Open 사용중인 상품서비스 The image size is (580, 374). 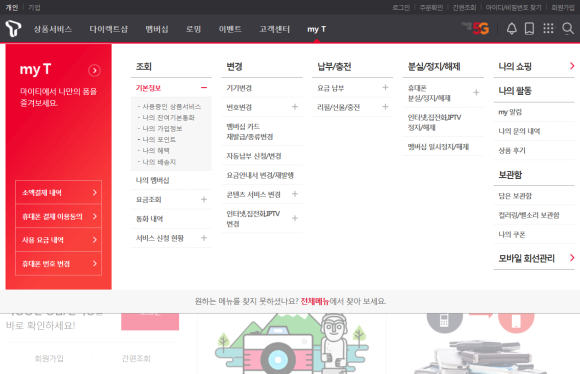click(172, 107)
